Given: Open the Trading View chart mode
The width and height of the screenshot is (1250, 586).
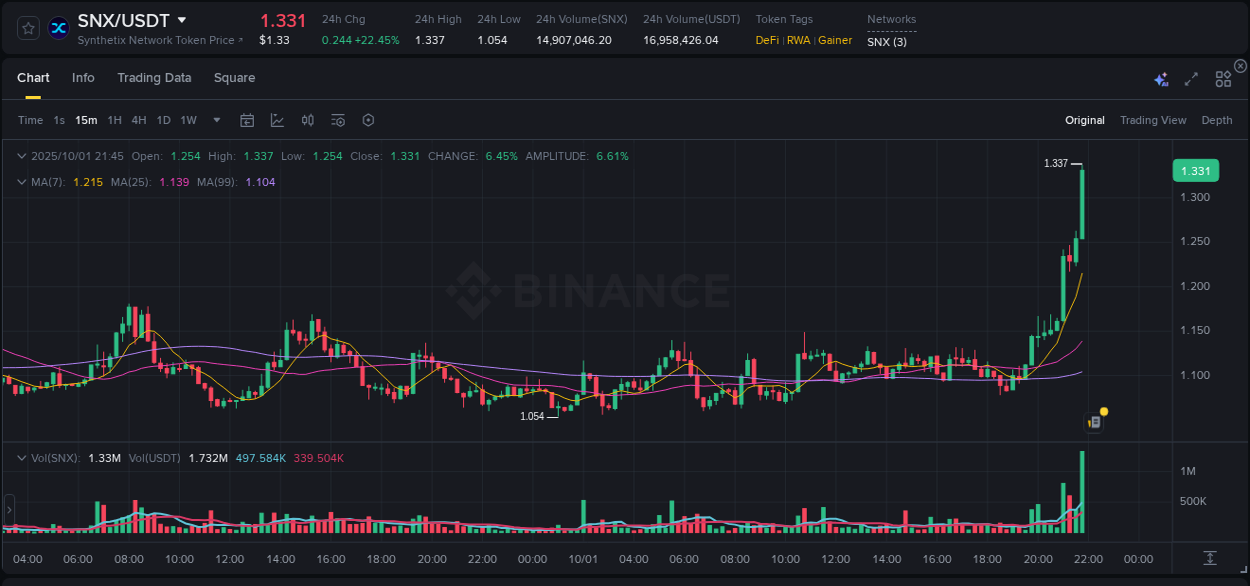Looking at the screenshot, I should 1153,119.
